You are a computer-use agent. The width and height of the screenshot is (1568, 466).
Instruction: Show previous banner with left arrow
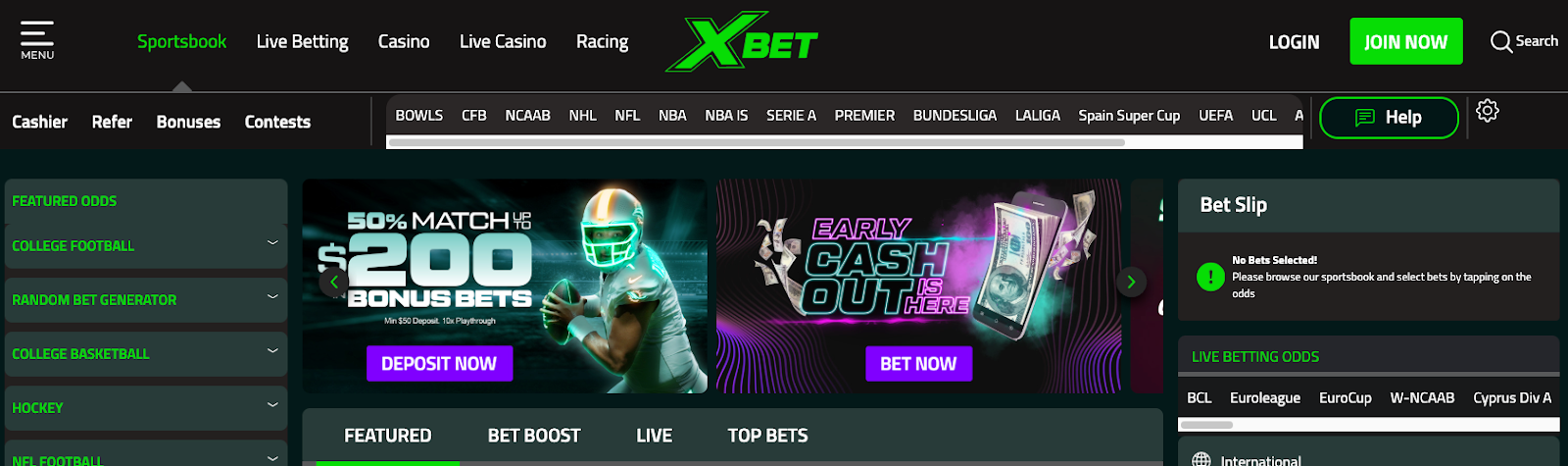pos(333,283)
